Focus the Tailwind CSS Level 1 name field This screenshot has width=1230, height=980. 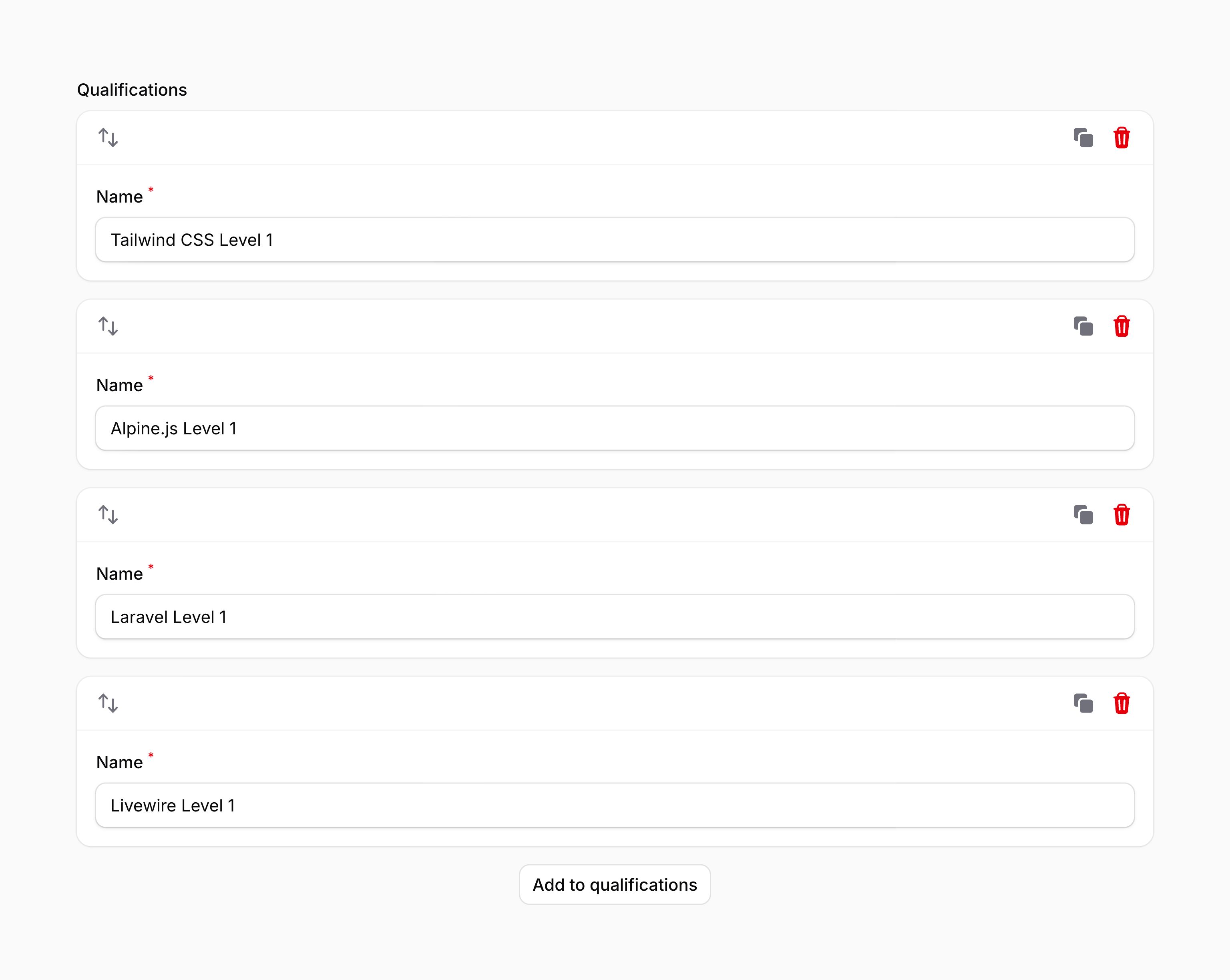tap(615, 239)
